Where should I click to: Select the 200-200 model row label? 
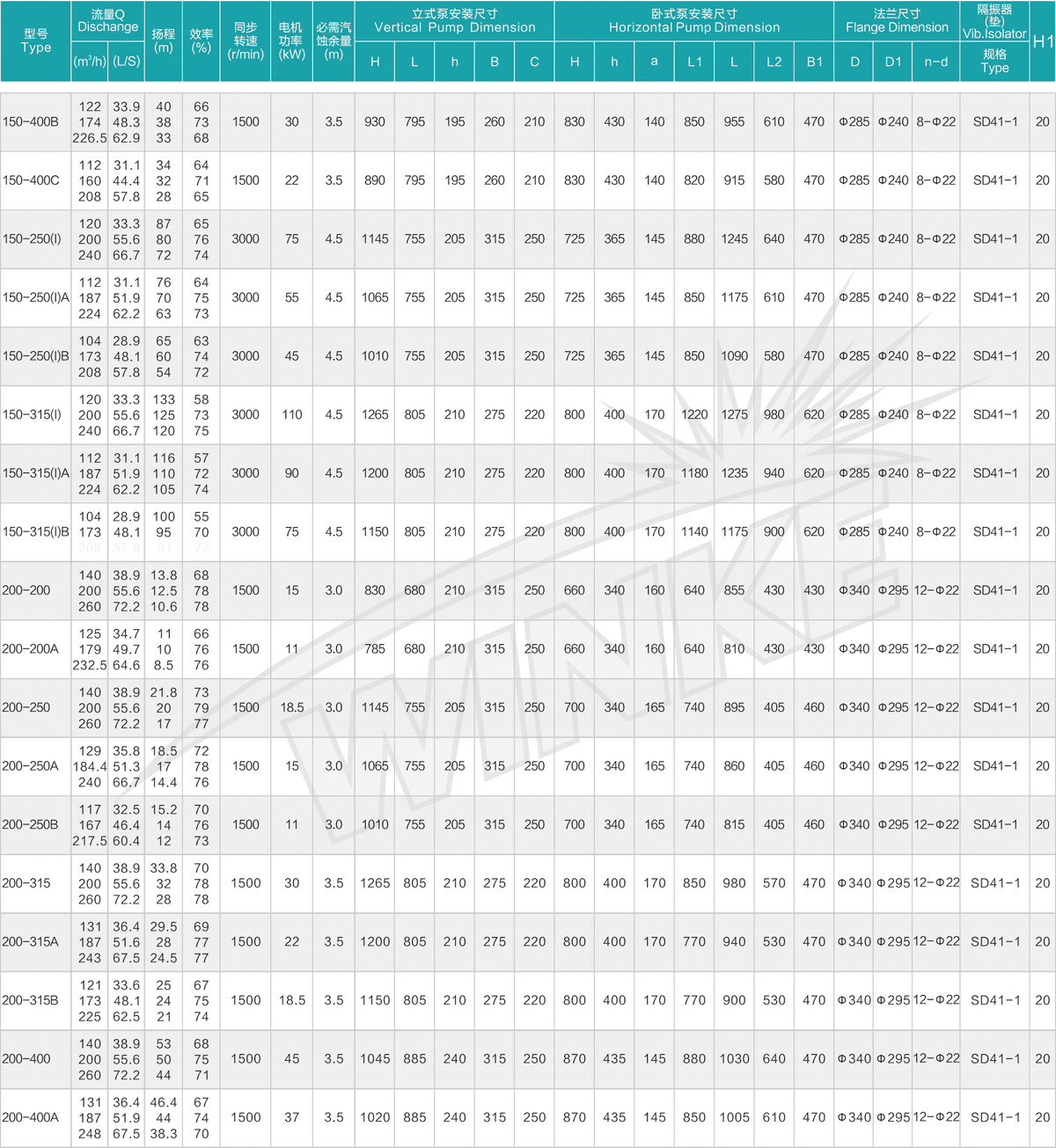[26, 590]
